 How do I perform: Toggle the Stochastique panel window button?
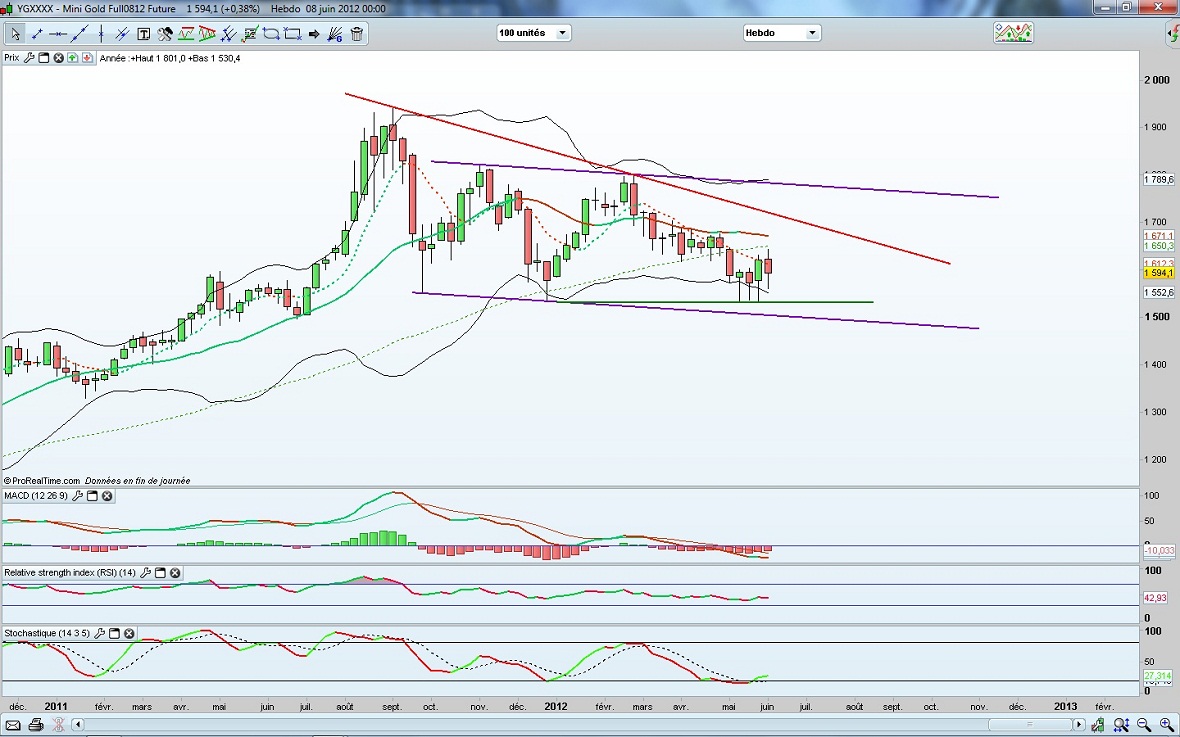click(114, 634)
